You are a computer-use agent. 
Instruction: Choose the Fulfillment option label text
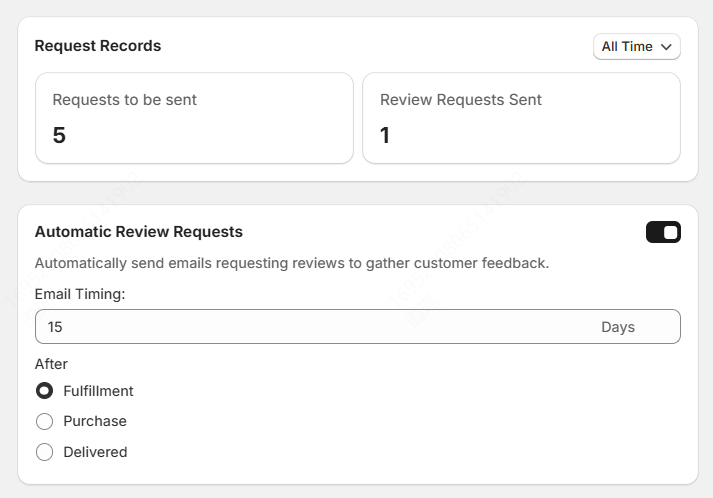point(98,391)
